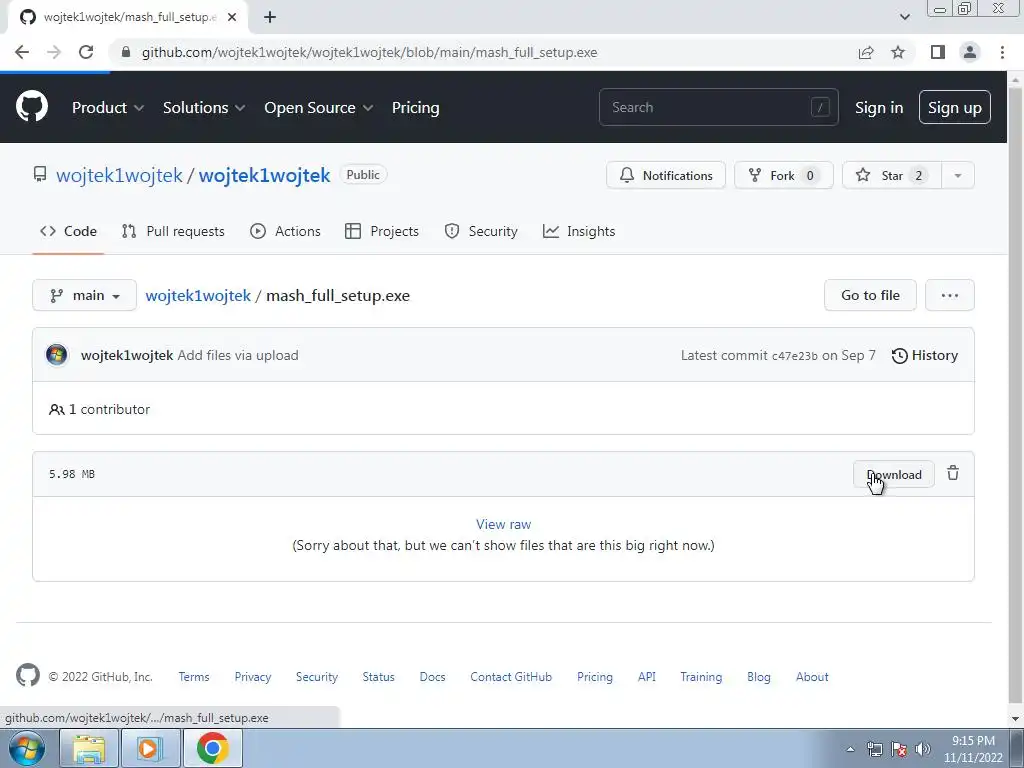Open Windows Explorer from taskbar

(x=89, y=748)
